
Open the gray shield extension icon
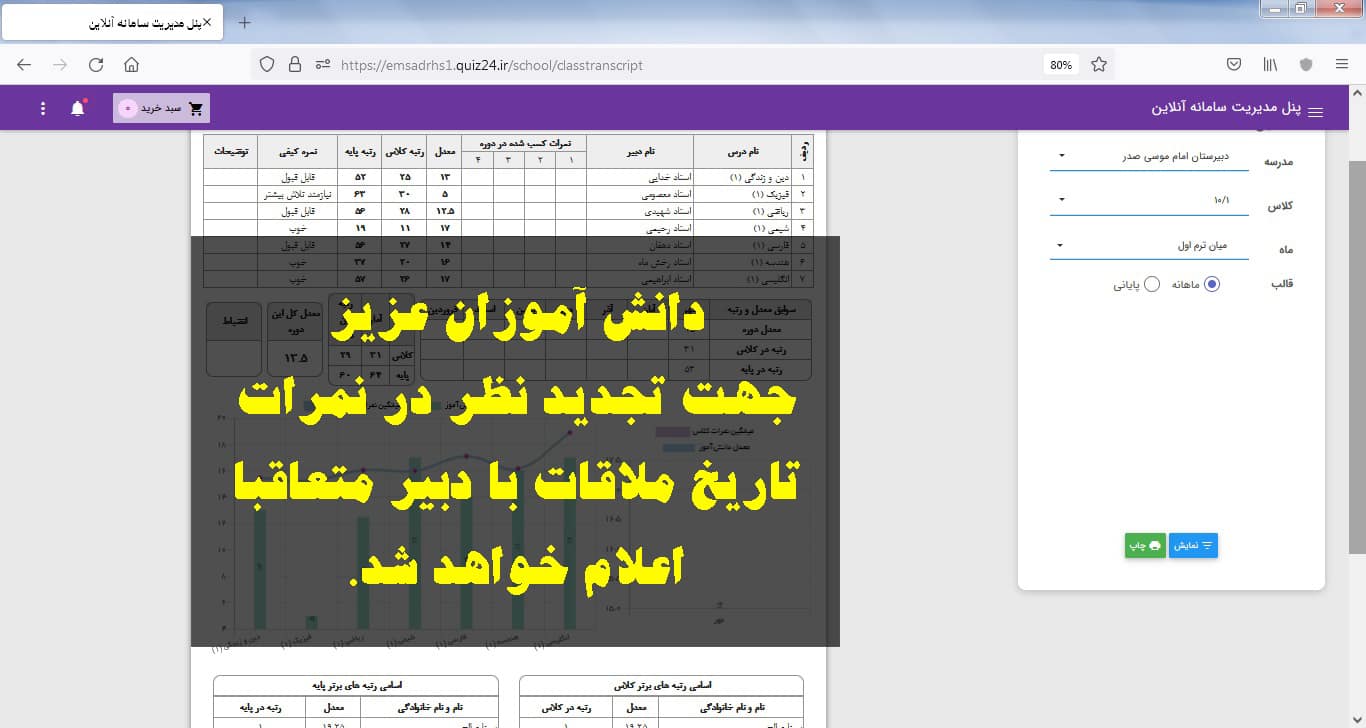coord(1306,64)
